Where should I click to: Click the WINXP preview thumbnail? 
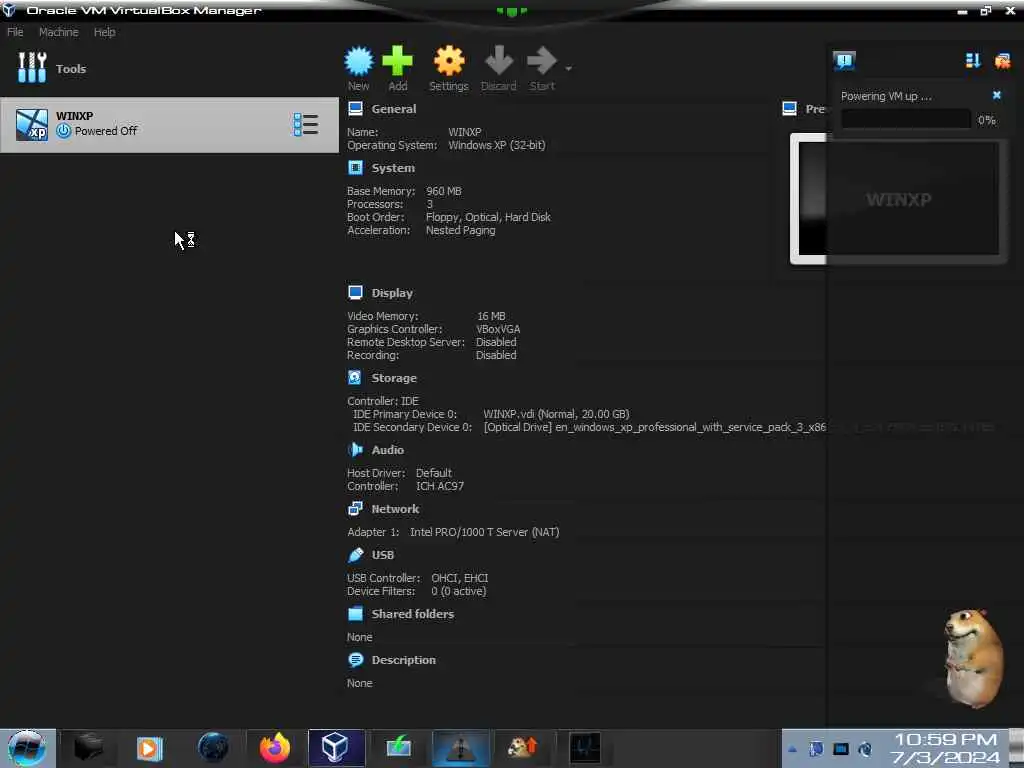[898, 199]
